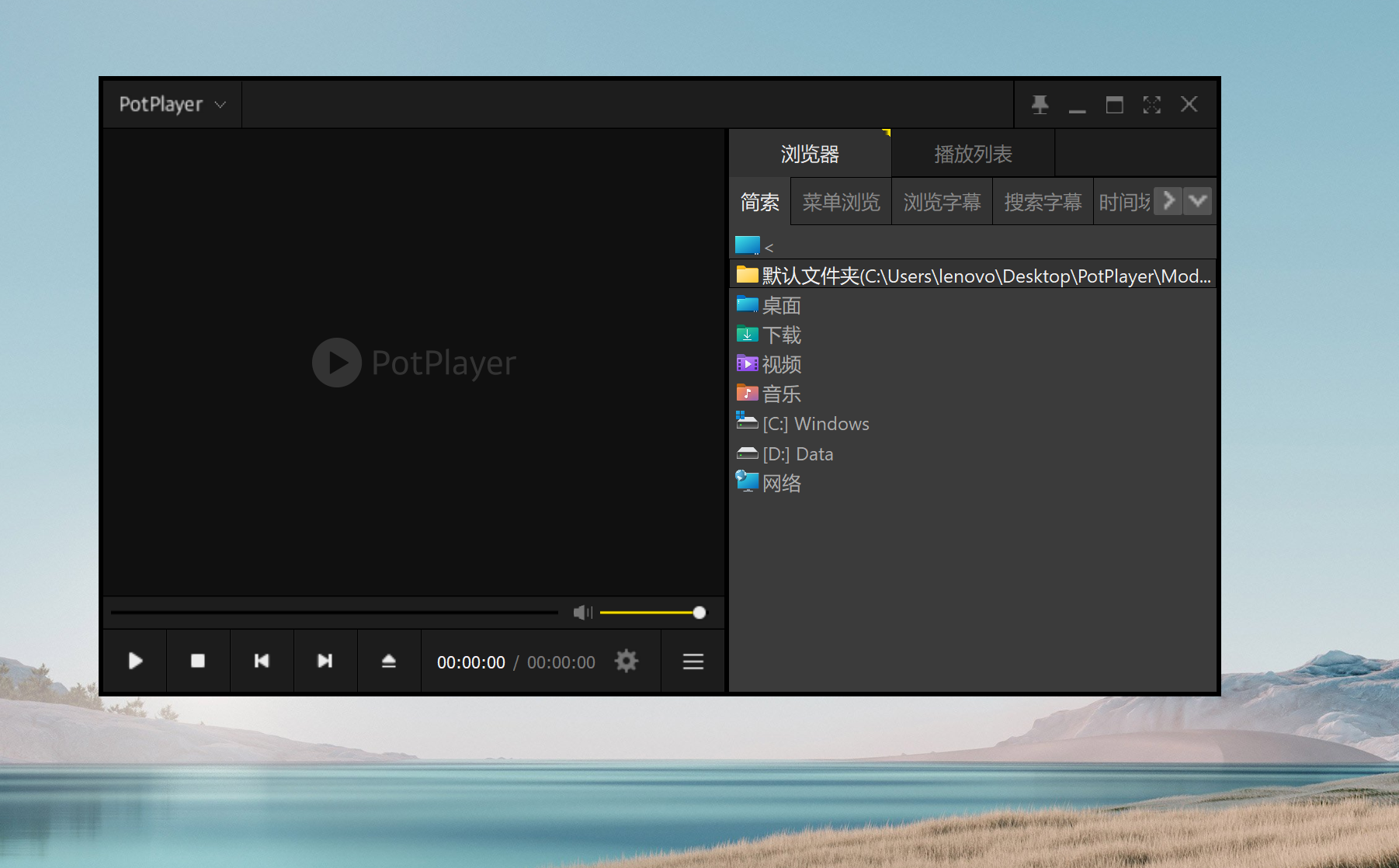Open the 下载 folder
The image size is (1399, 868).
[973, 335]
